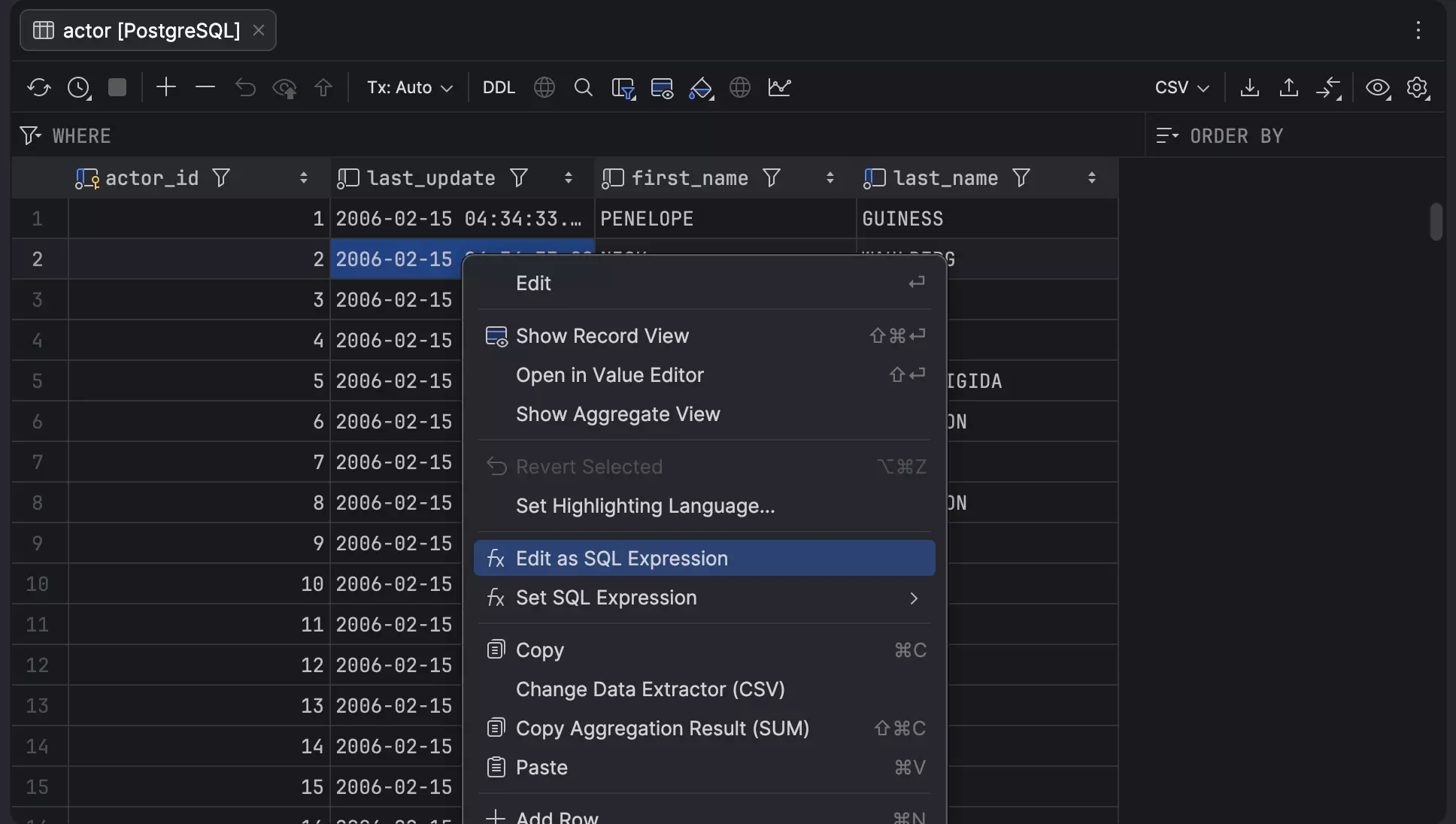Click the Reload Page refresh icon

tap(38, 87)
